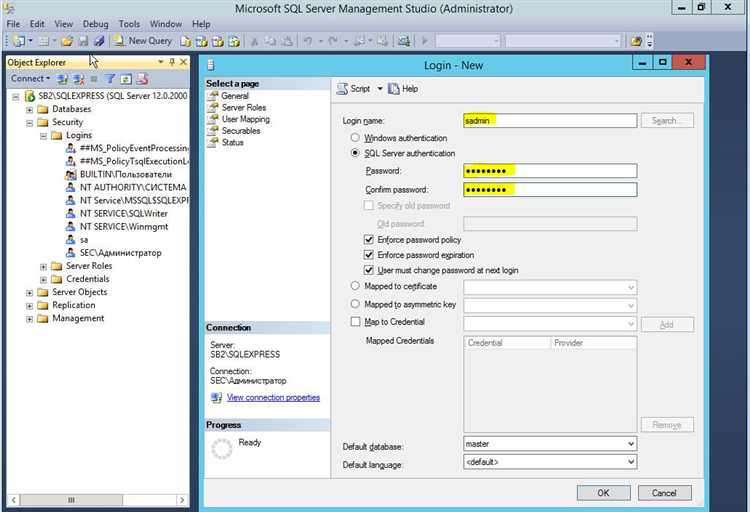Viewport: 750px width, 512px height.
Task: Click the Disconnect icon in Object Explorer toolbar
Action: tap(76, 78)
